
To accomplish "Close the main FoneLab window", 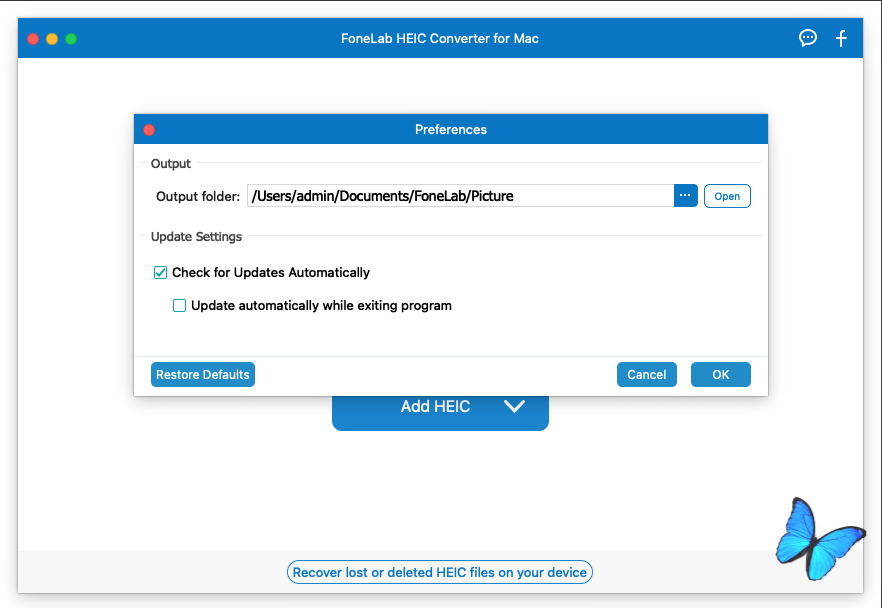I will (x=33, y=39).
